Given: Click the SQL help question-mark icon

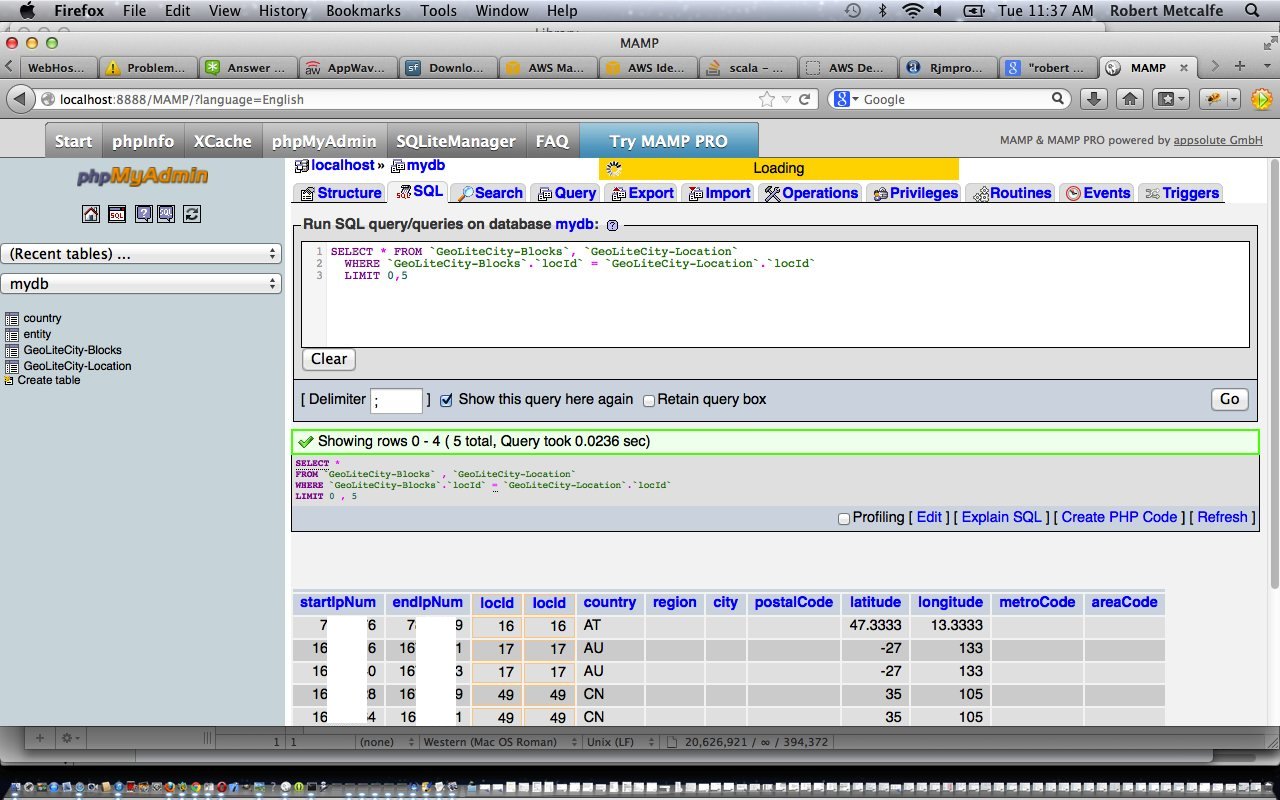Looking at the screenshot, I should 612,226.
